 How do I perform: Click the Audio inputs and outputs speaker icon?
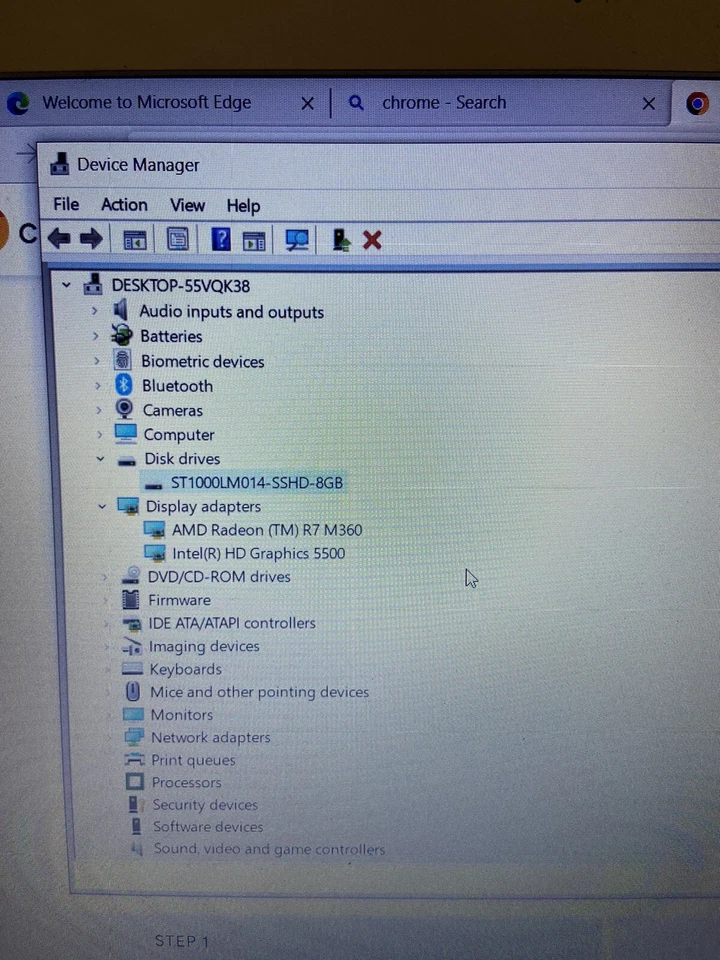[121, 310]
